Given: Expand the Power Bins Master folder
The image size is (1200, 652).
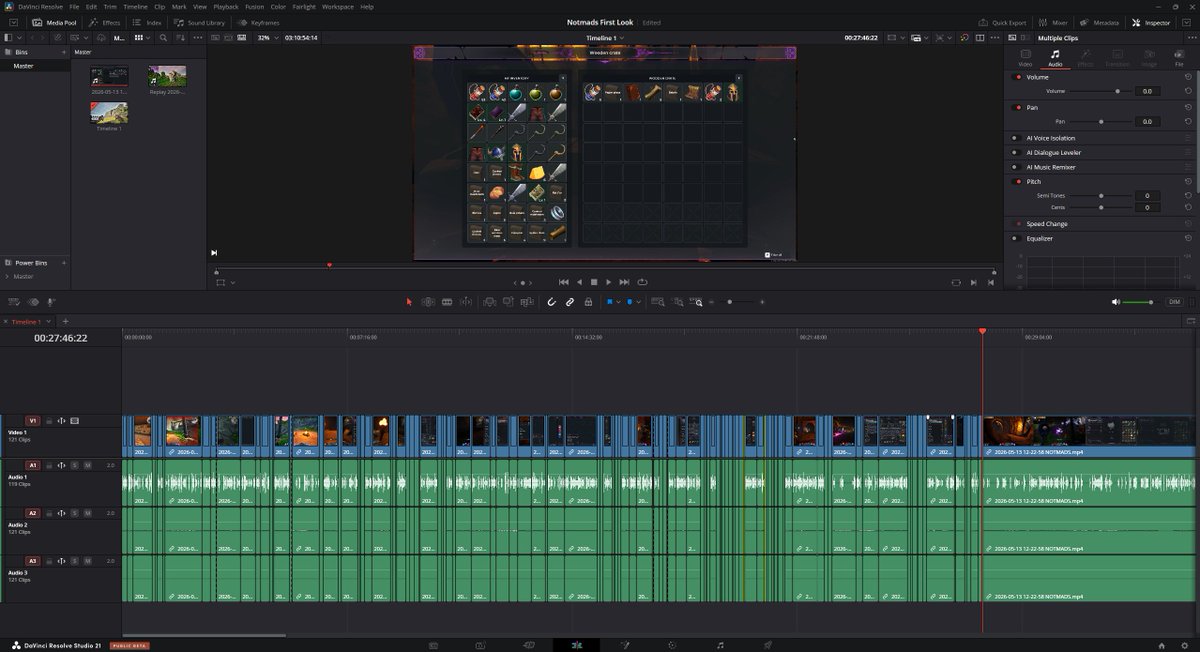Looking at the screenshot, I should pos(8,276).
